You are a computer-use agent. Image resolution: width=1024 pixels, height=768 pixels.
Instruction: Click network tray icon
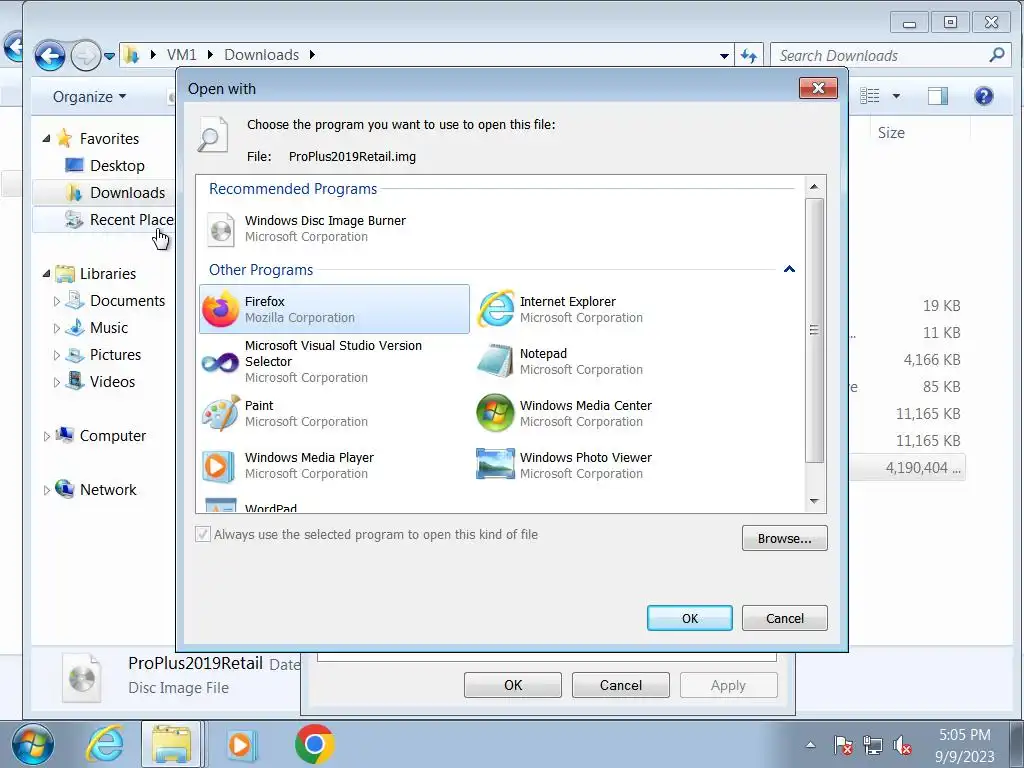pyautogui.click(x=872, y=745)
